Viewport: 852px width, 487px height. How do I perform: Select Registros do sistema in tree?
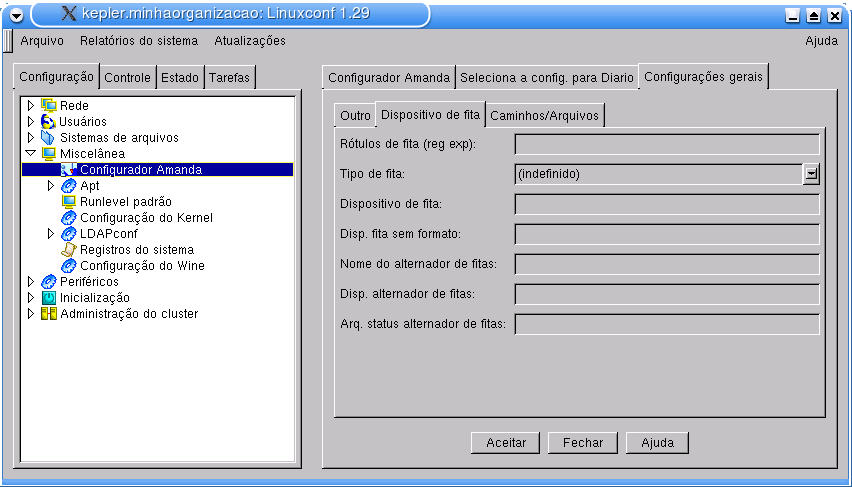tap(137, 250)
